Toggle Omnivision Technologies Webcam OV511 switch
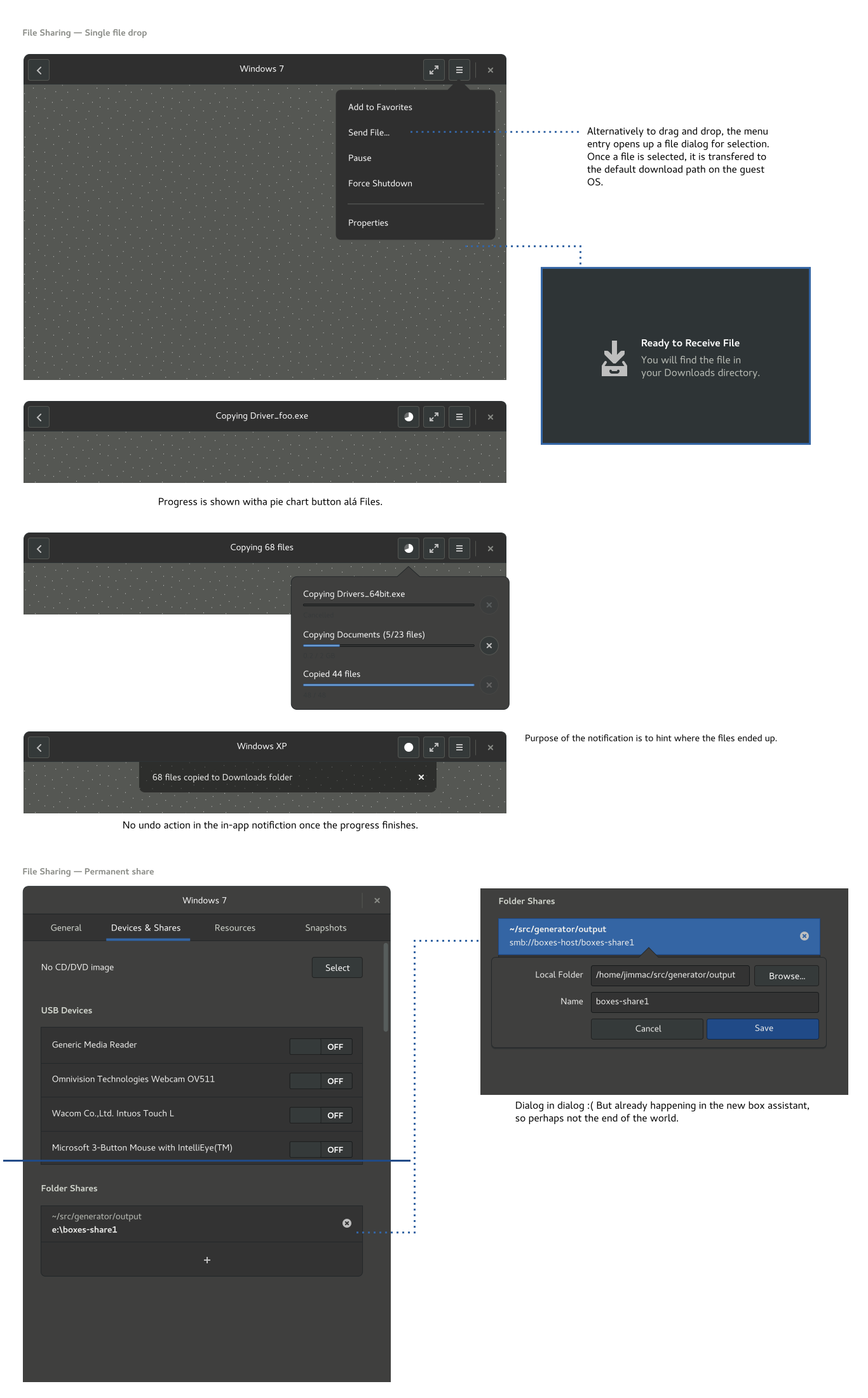The image size is (868, 1398). (x=321, y=1081)
